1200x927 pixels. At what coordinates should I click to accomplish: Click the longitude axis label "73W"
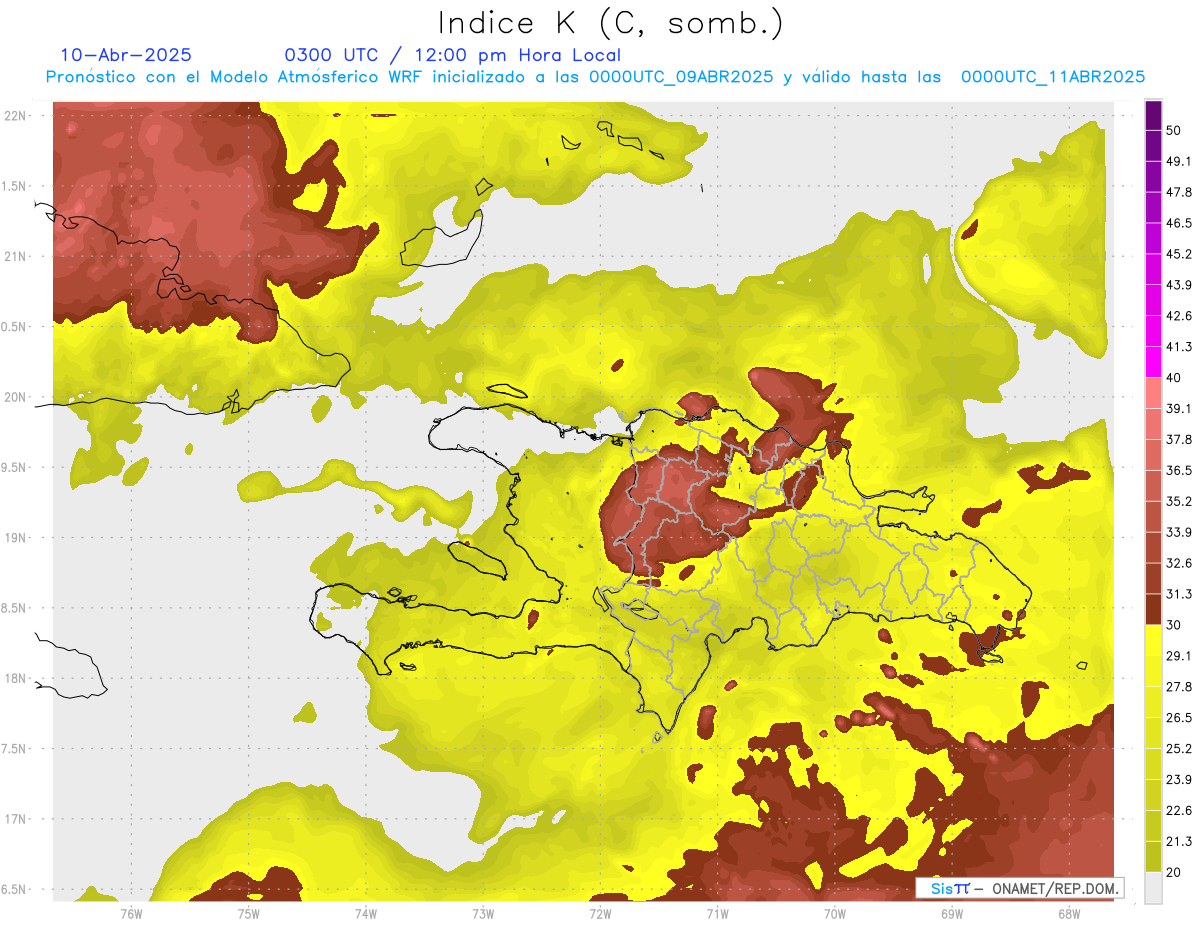pos(482,913)
